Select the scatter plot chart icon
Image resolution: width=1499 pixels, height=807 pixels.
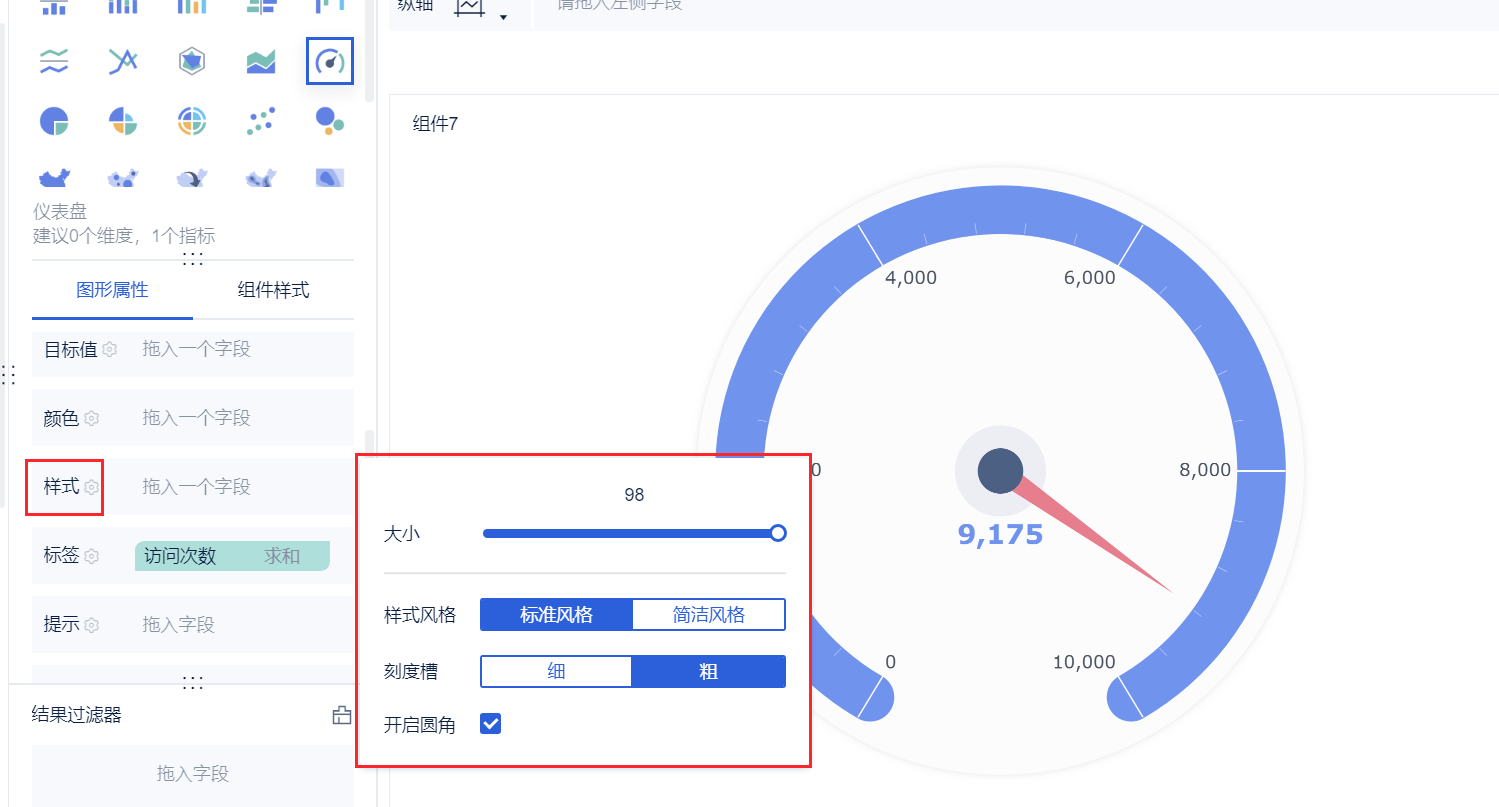tap(260, 122)
